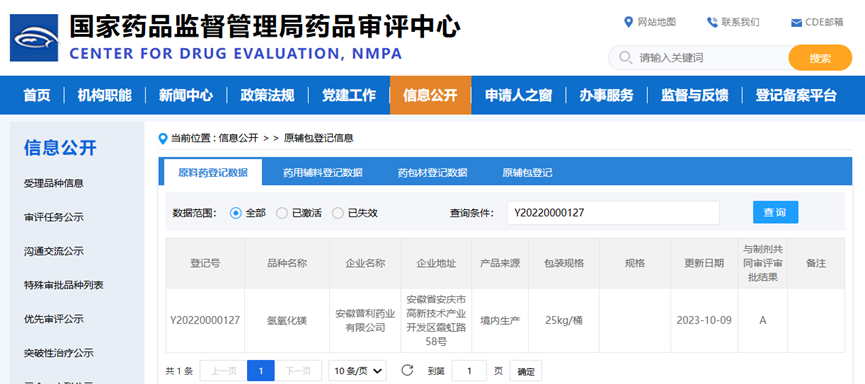The width and height of the screenshot is (865, 384).
Task: Open the CDE邮箱 link
Action: 824,22
